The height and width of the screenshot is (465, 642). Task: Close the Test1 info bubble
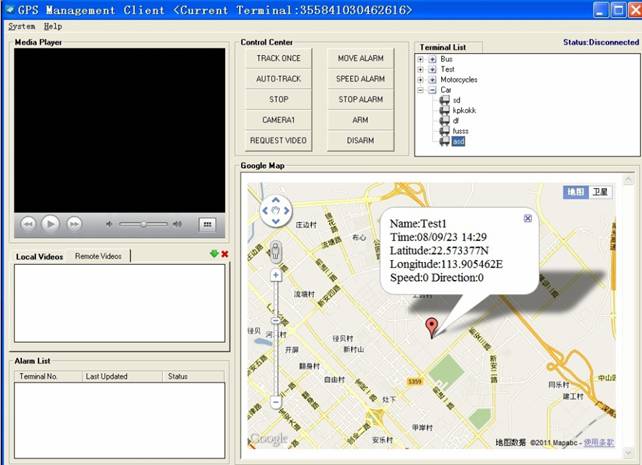528,218
